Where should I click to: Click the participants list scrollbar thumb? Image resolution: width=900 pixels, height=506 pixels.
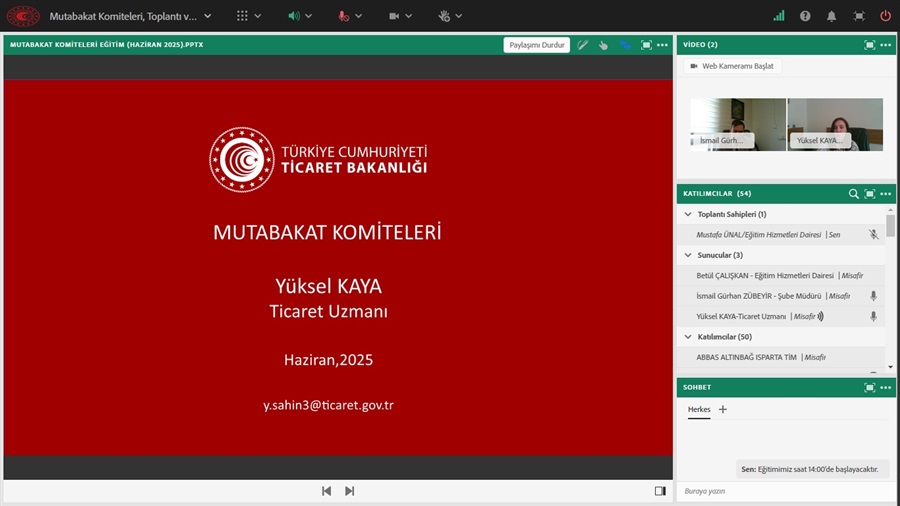click(890, 225)
